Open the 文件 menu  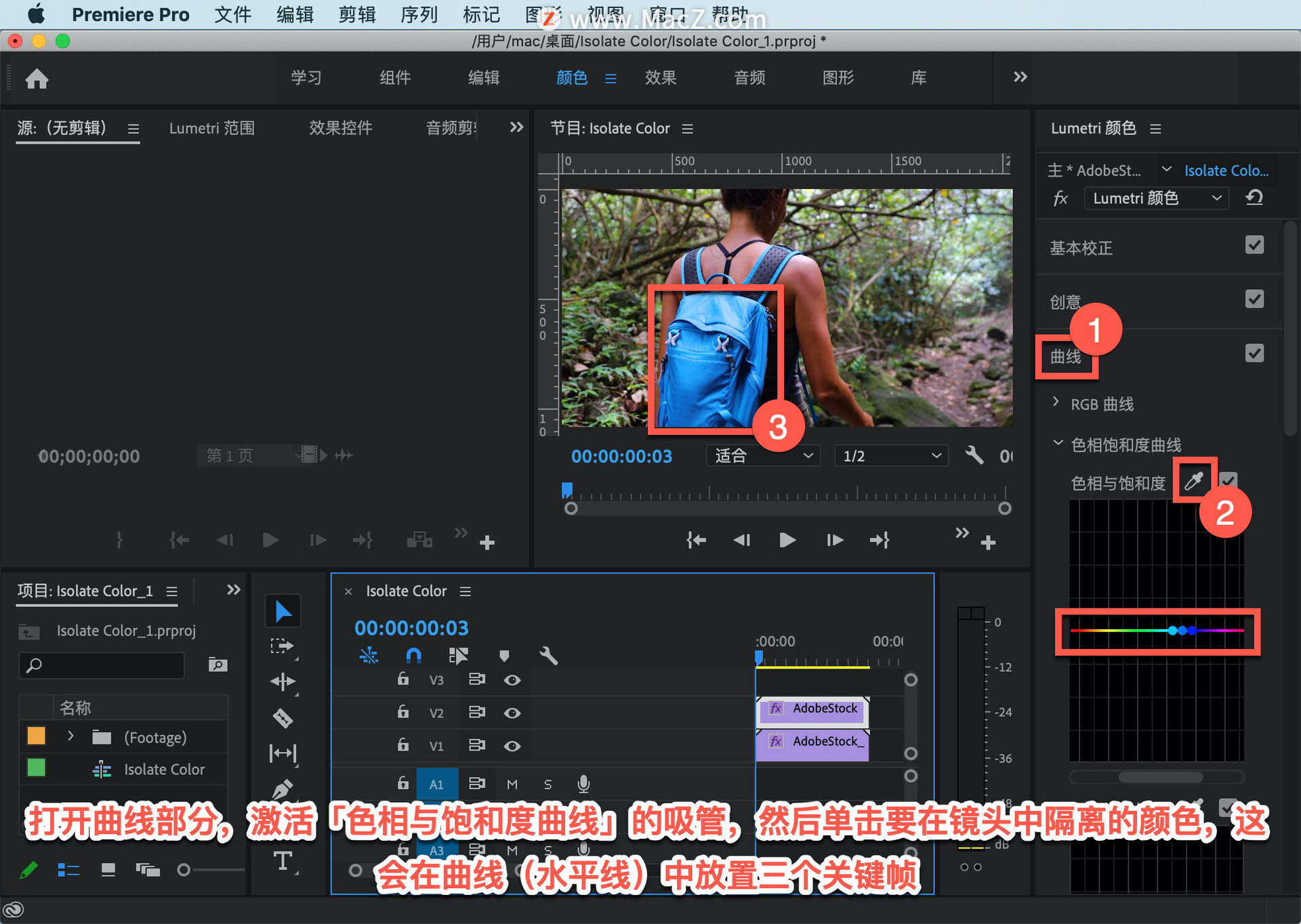[x=232, y=15]
